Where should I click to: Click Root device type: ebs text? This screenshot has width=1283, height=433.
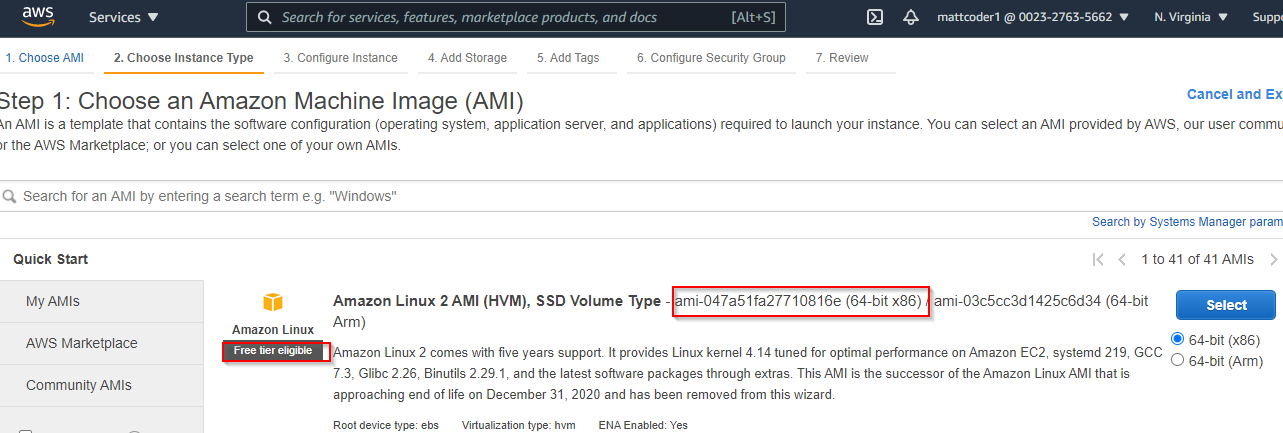386,425
